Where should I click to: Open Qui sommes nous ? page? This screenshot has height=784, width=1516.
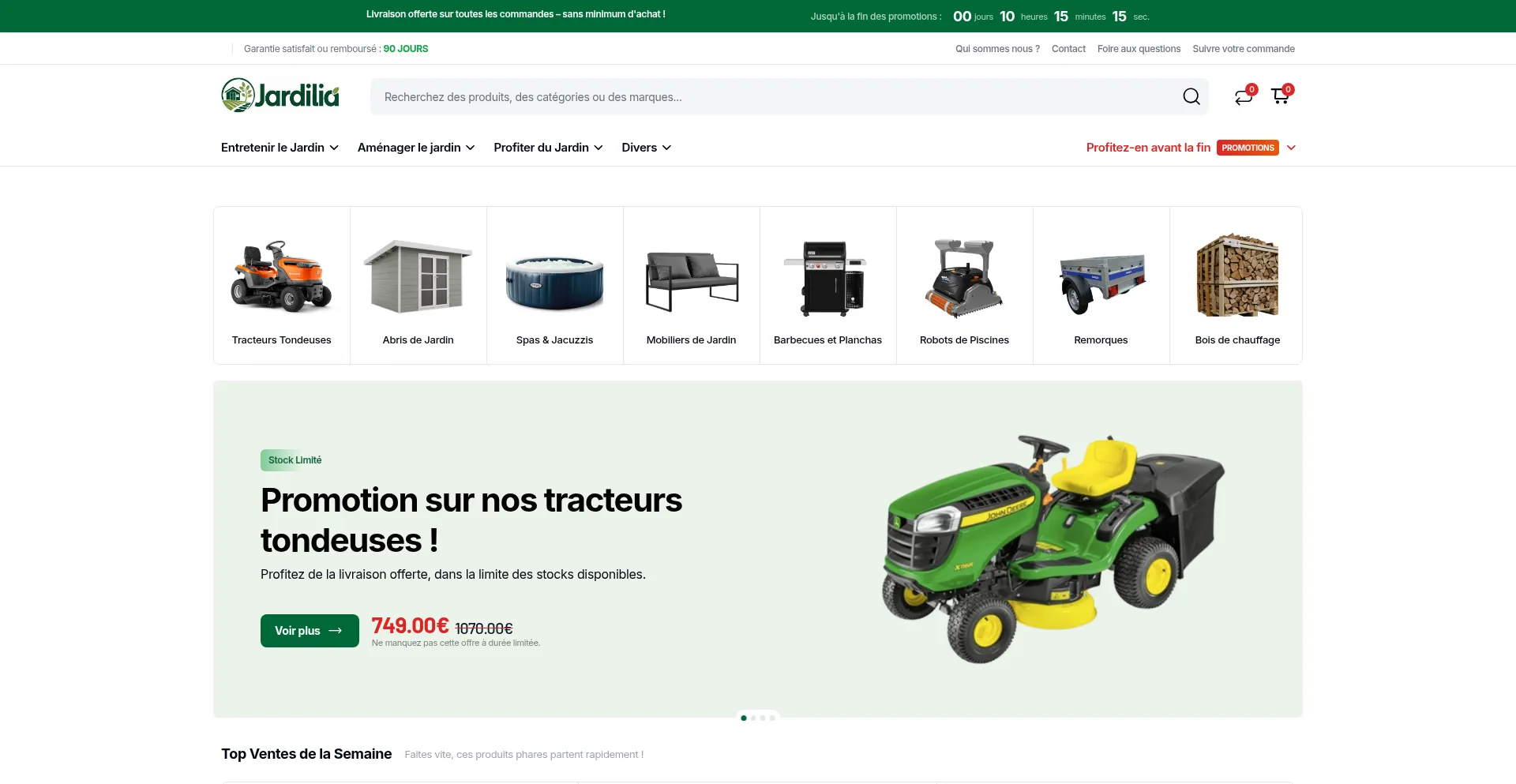997,49
